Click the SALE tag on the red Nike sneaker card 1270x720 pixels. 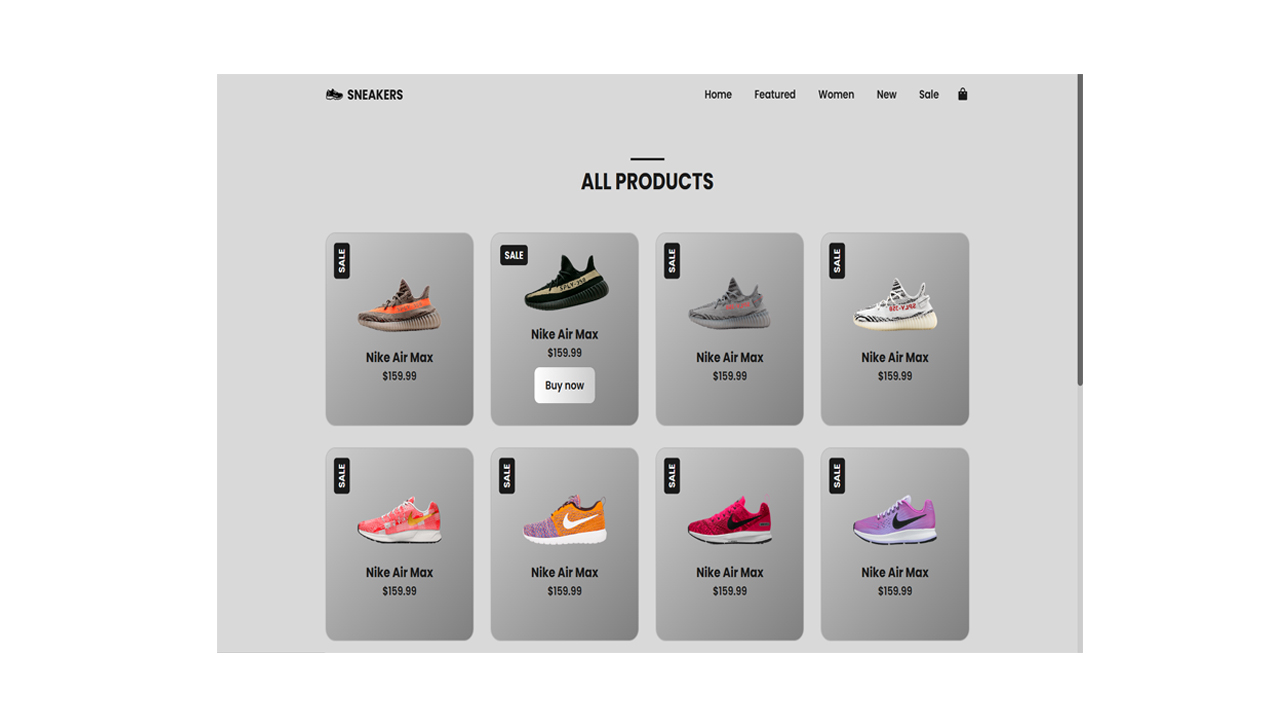click(672, 476)
